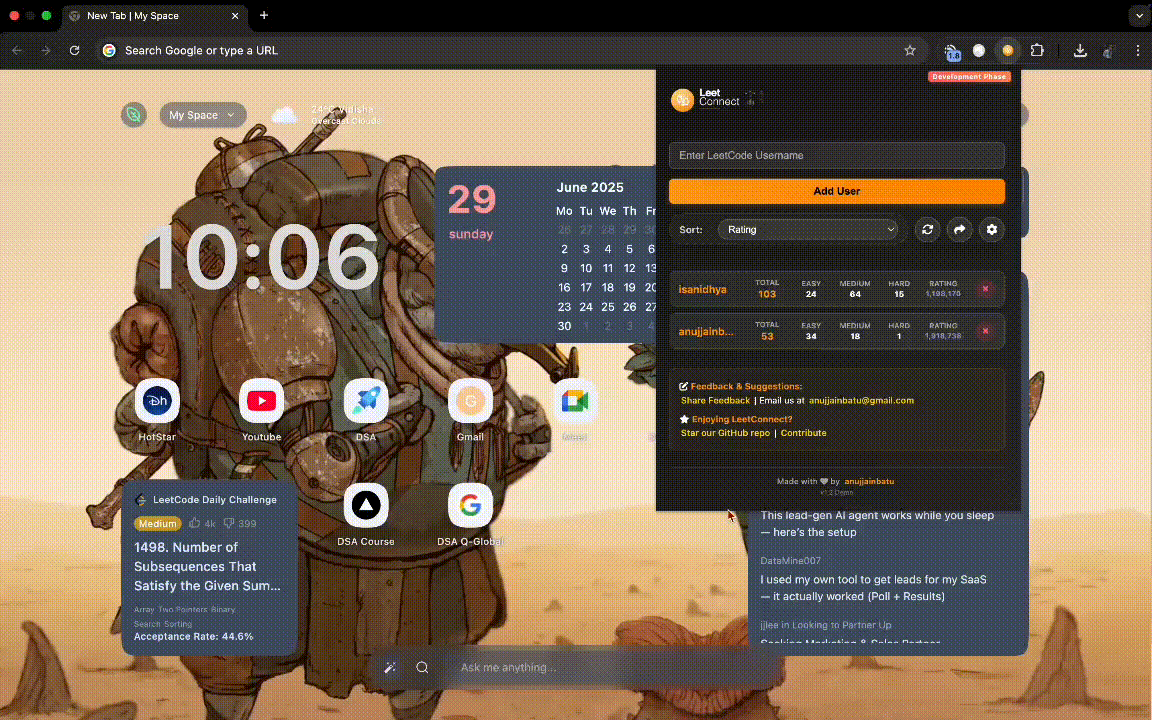
Task: Expand the My Space dropdown
Action: click(x=203, y=115)
